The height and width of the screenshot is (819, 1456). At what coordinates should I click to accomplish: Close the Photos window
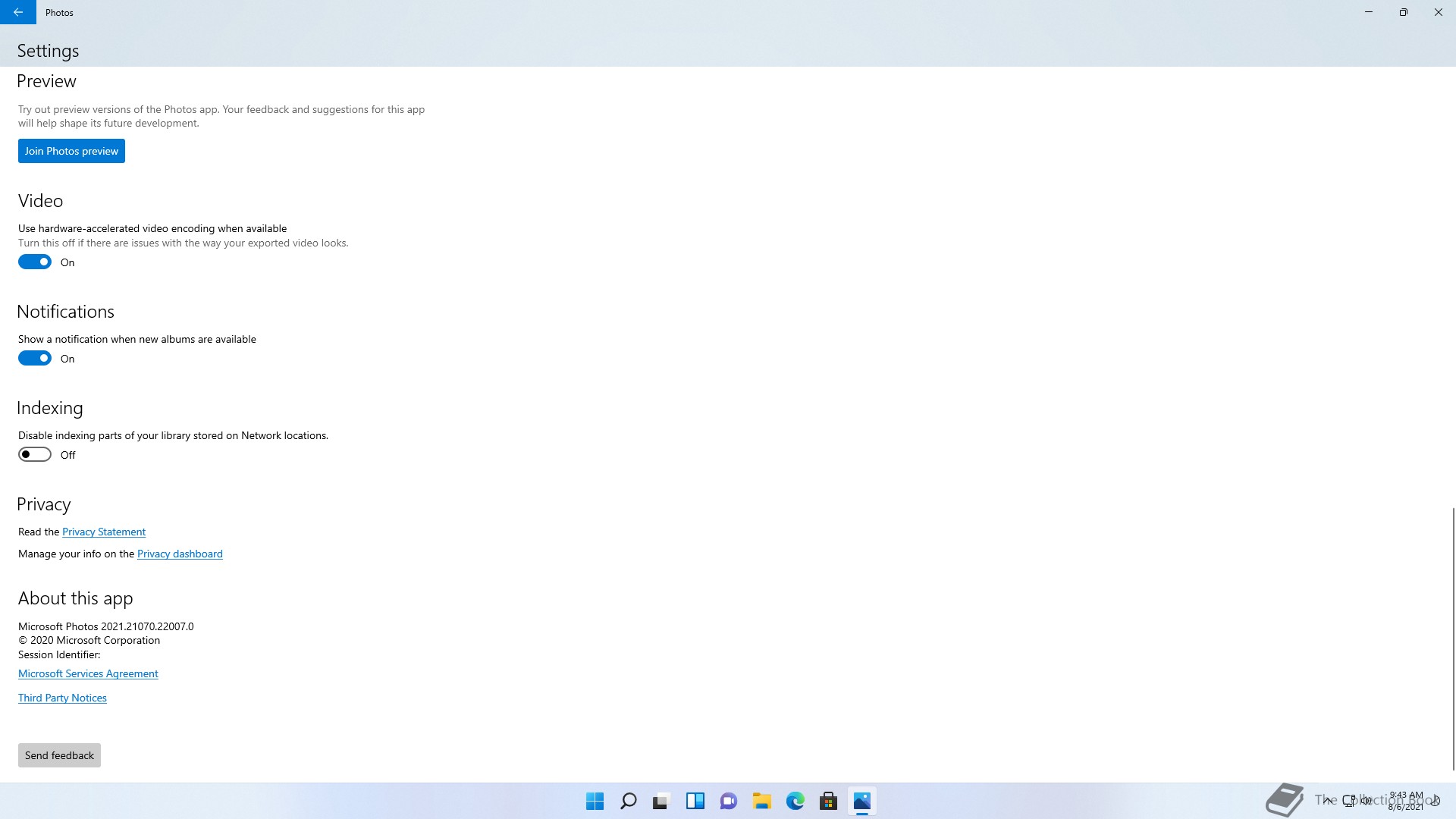(1439, 12)
